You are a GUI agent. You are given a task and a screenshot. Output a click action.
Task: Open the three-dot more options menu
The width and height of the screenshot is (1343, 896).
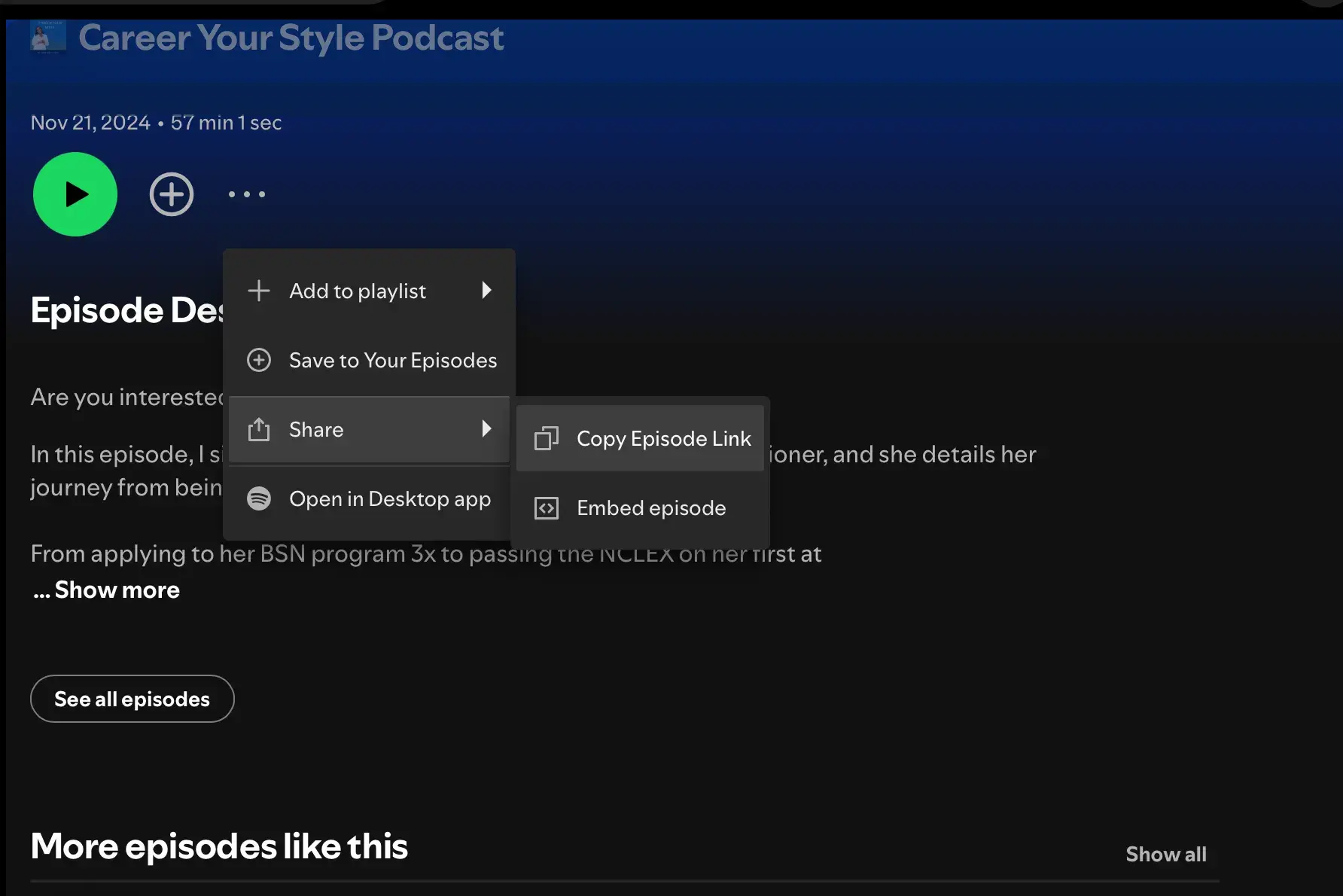(247, 194)
